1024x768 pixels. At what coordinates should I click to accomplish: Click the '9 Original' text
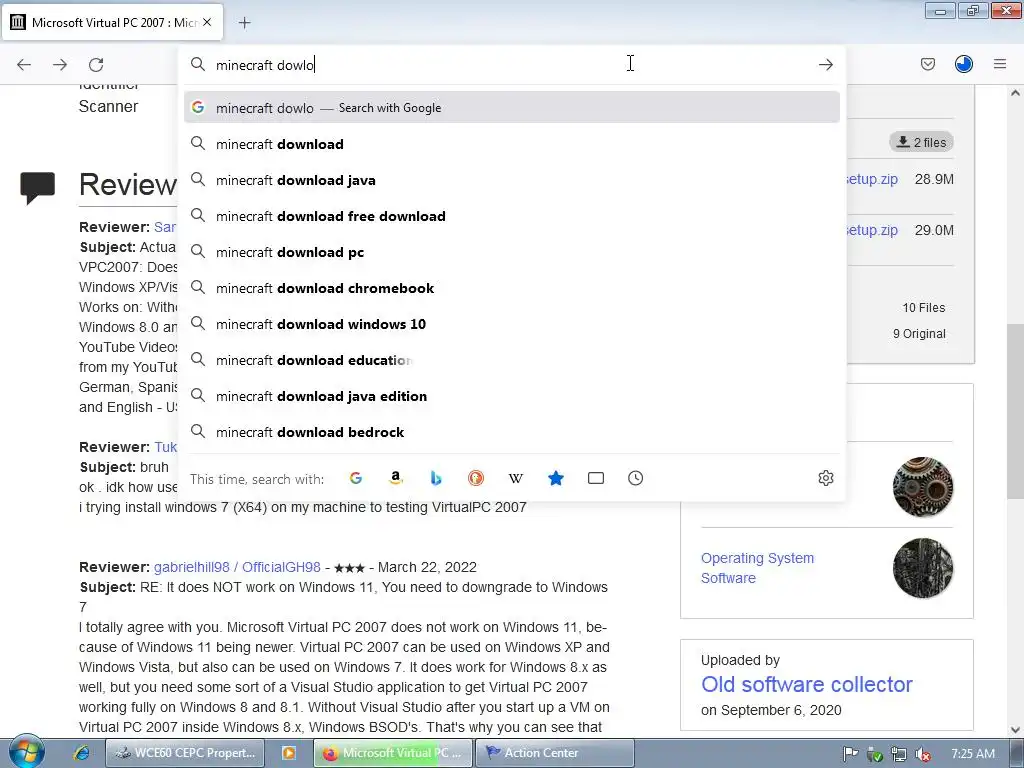919,334
